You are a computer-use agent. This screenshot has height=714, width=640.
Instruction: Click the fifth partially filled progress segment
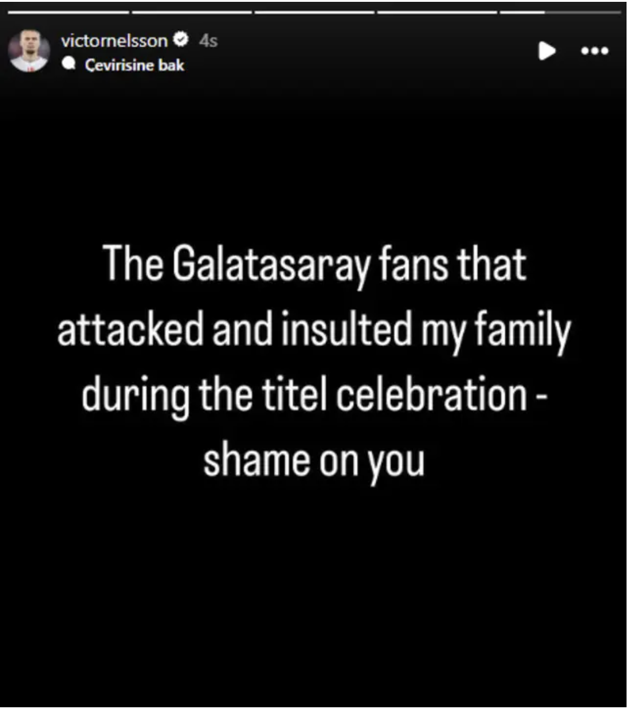click(560, 12)
